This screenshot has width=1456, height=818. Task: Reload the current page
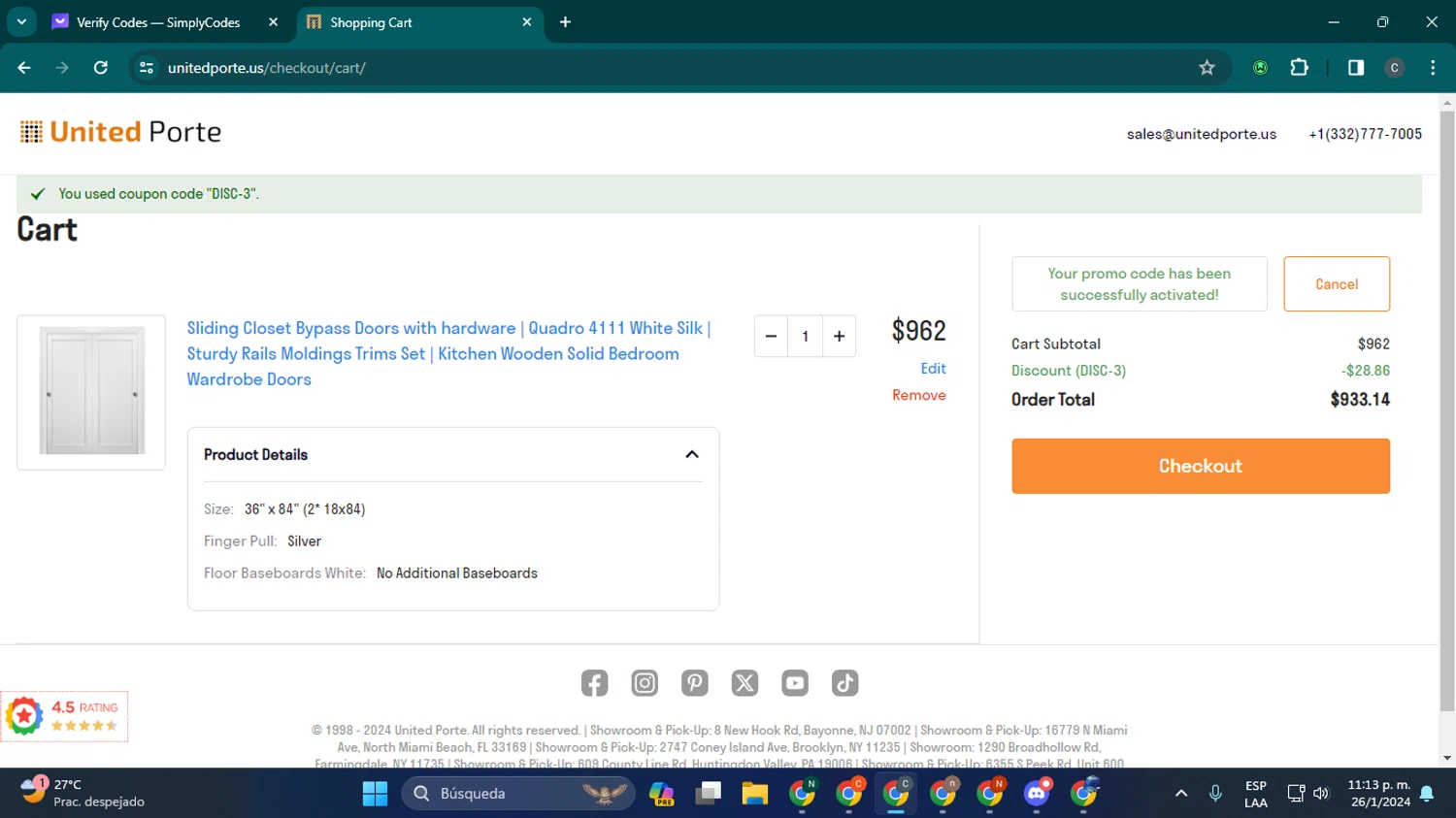point(101,68)
